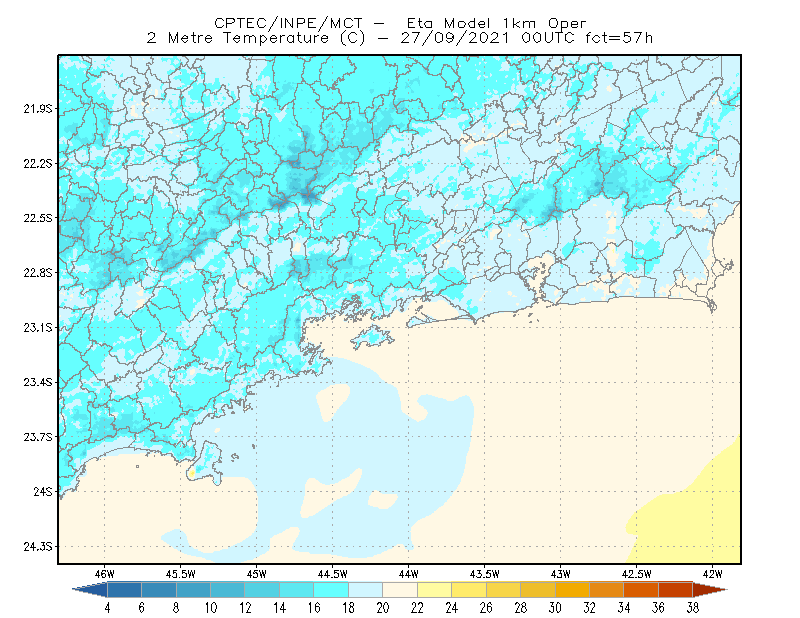
Task: Click the darkest blue swatch above label 4
Action: (x=124, y=589)
